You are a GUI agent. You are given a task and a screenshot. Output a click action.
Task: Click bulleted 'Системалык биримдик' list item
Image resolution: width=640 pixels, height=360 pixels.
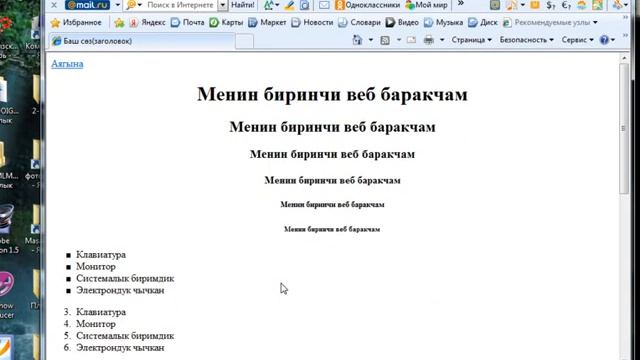coord(125,278)
